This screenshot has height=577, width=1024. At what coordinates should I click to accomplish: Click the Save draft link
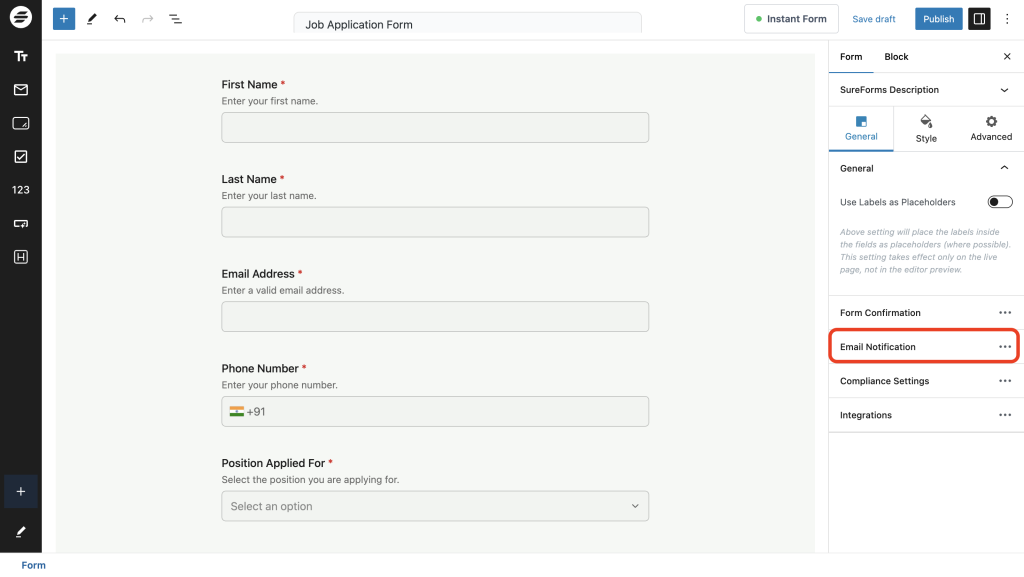[873, 18]
